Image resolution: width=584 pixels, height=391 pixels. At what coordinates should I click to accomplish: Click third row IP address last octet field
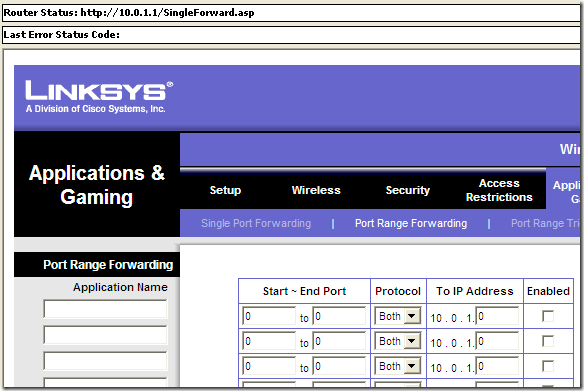coord(497,366)
